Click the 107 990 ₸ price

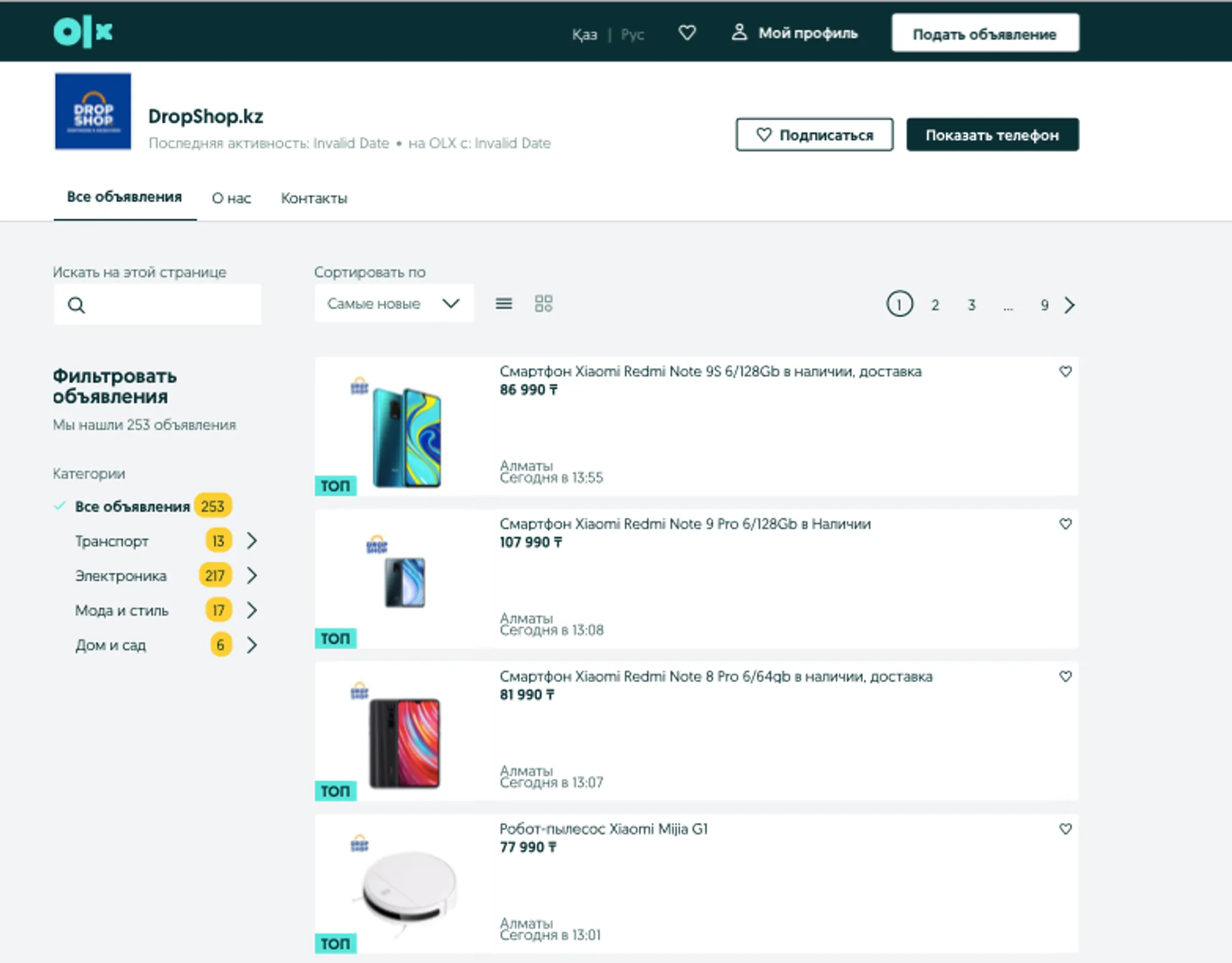click(531, 542)
